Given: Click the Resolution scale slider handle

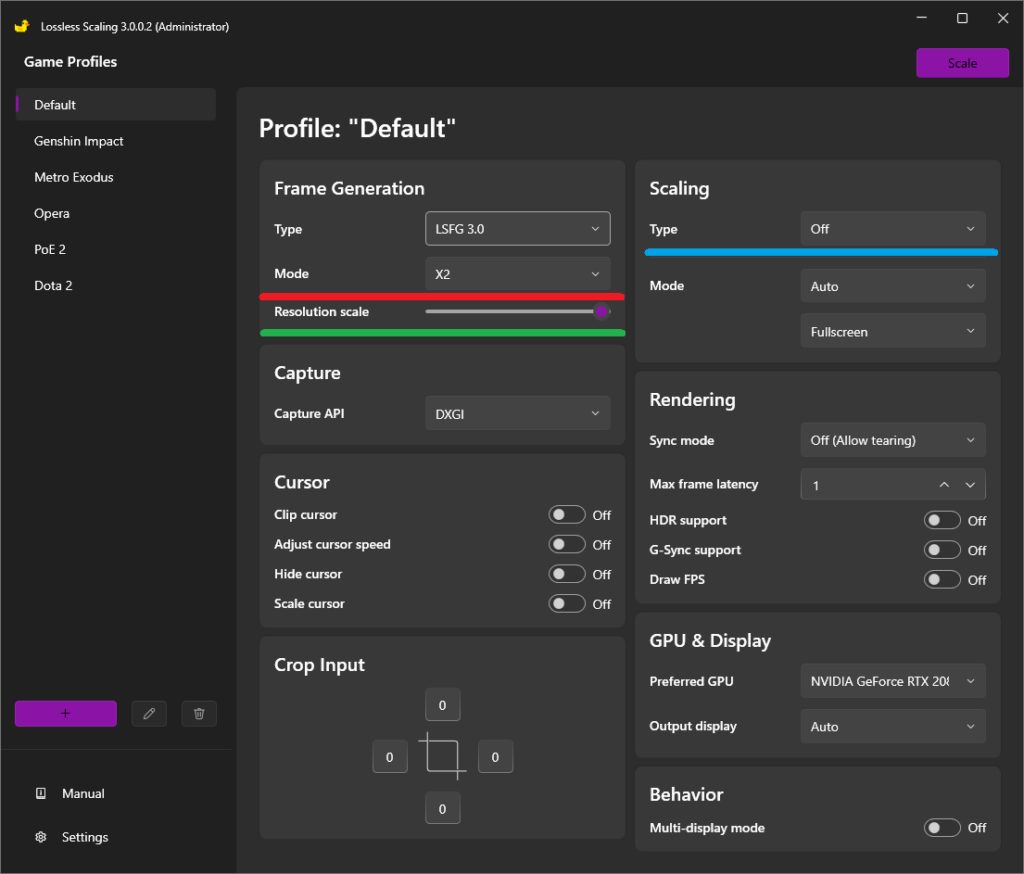Looking at the screenshot, I should [x=602, y=312].
